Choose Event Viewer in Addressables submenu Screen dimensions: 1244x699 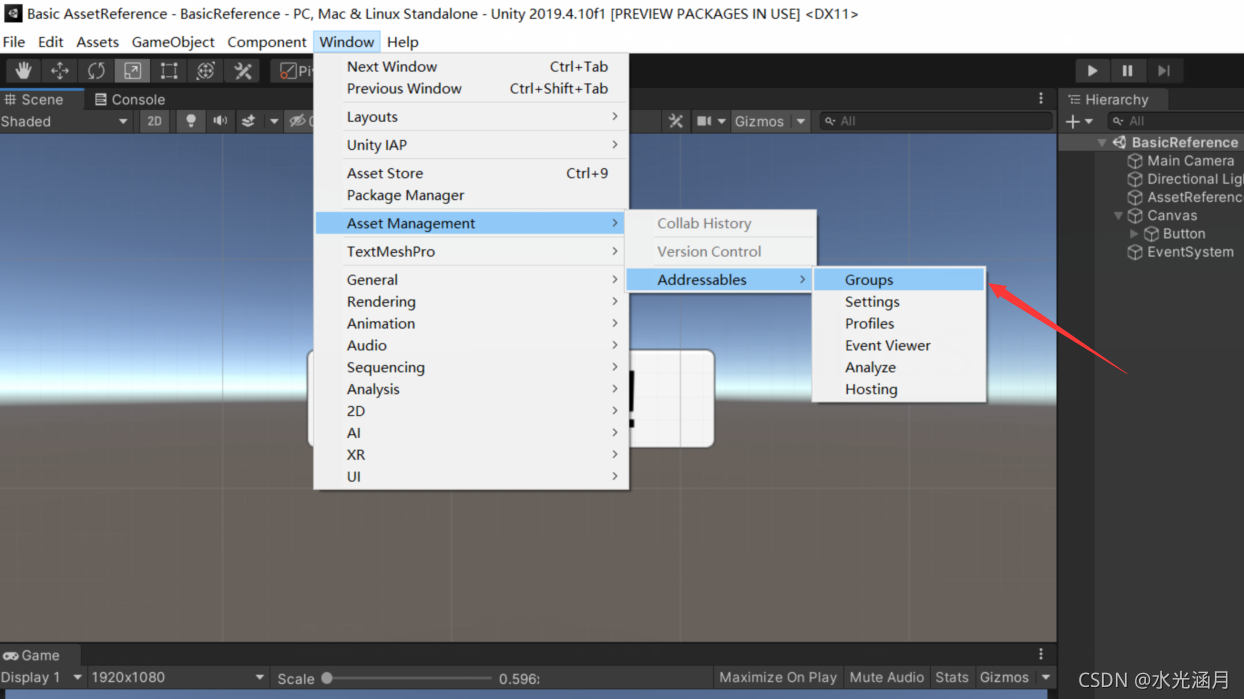899,346
